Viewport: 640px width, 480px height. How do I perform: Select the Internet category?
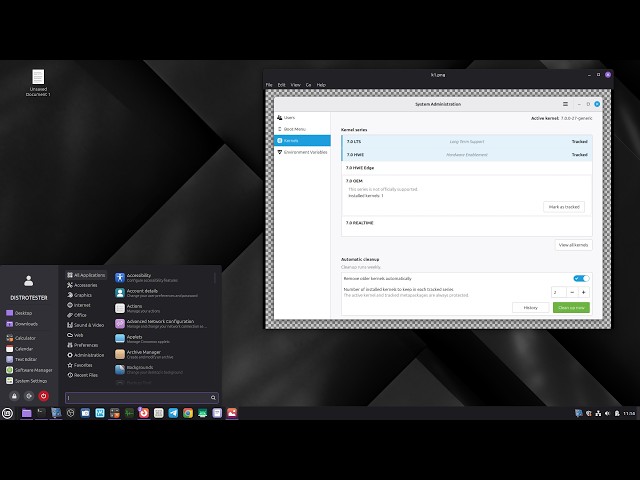(x=86, y=305)
